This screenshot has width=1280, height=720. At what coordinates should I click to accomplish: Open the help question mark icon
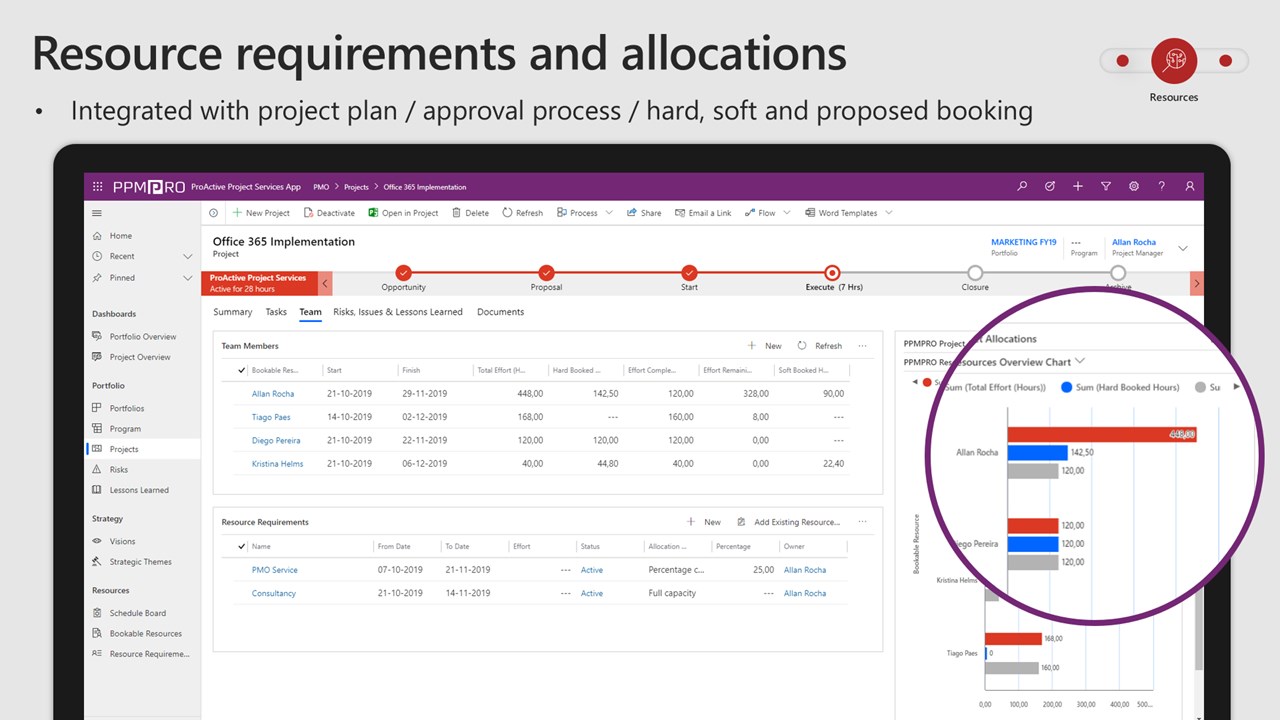coord(1162,186)
